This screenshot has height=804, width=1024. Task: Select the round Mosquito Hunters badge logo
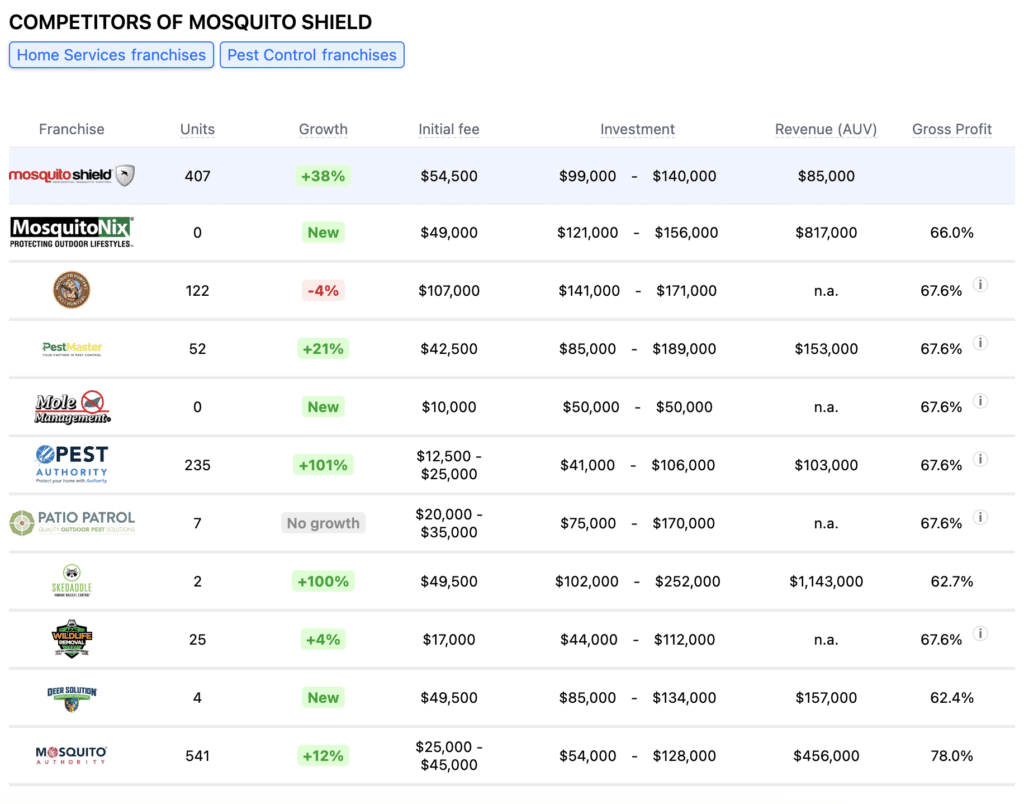71,290
